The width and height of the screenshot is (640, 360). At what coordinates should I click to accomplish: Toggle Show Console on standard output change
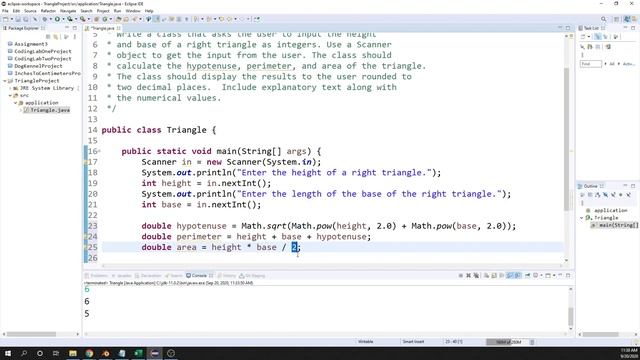[510, 276]
